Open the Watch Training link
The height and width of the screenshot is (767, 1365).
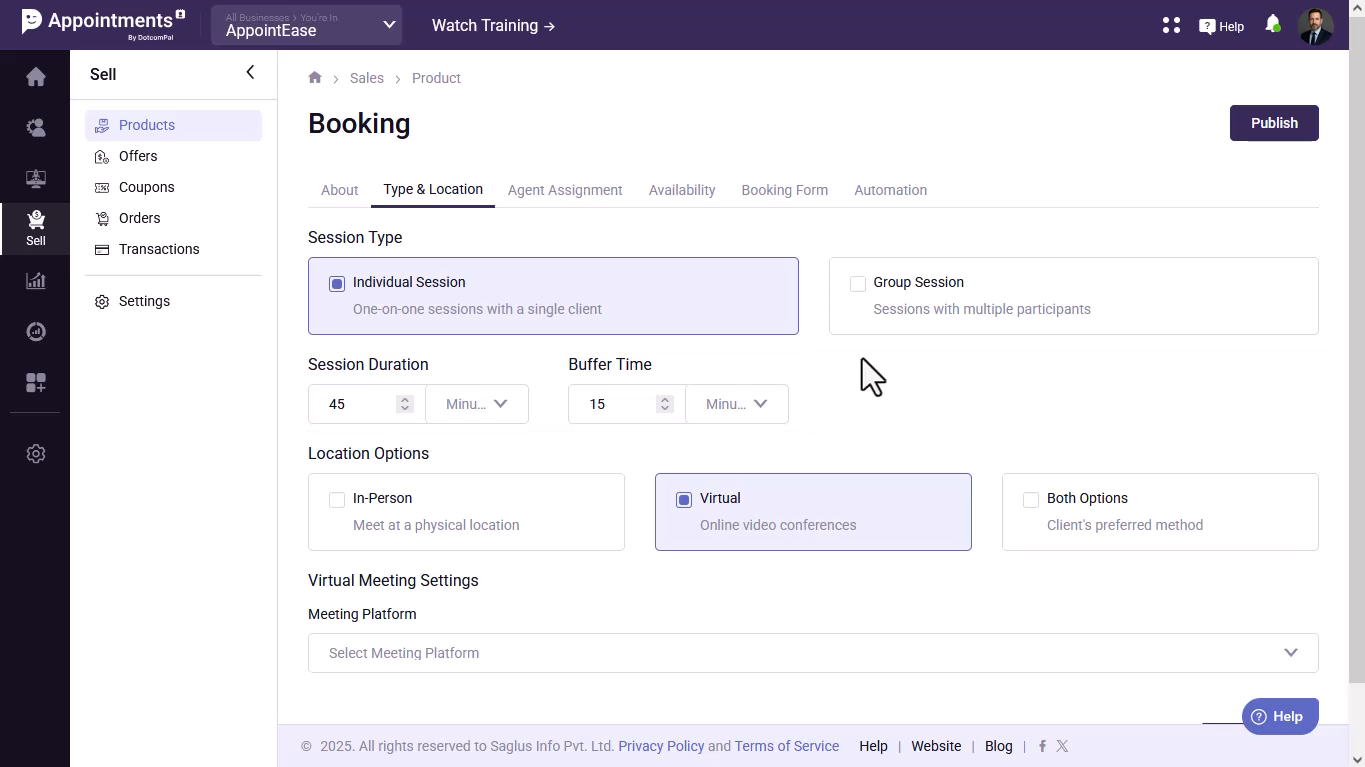493,26
